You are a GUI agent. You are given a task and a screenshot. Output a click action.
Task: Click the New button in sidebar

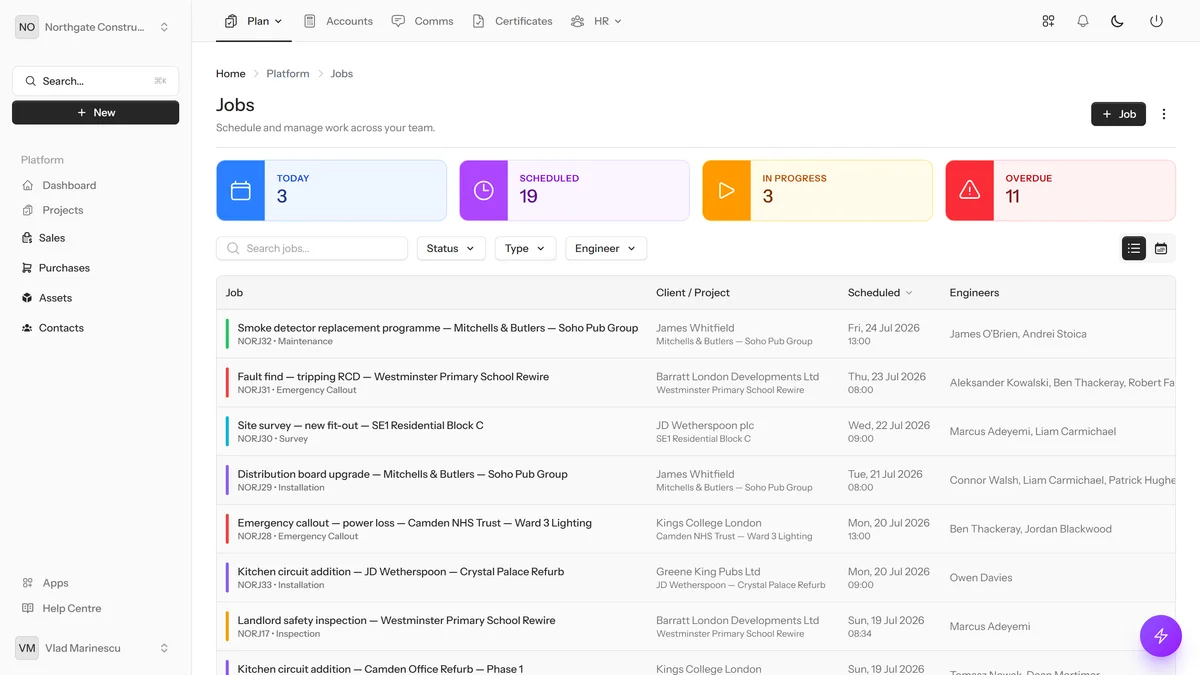[95, 113]
